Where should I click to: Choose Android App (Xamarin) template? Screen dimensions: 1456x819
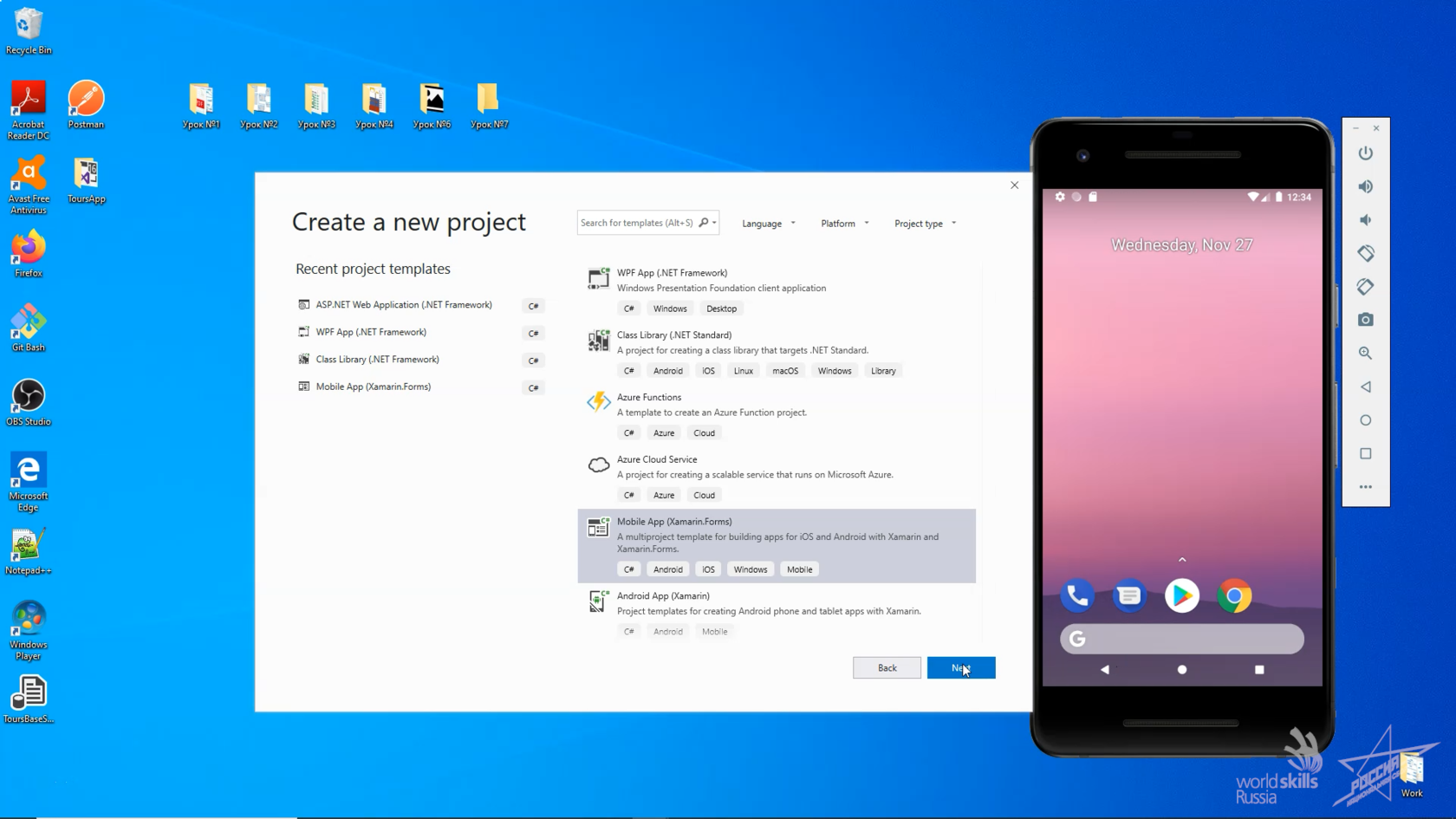pyautogui.click(x=777, y=614)
